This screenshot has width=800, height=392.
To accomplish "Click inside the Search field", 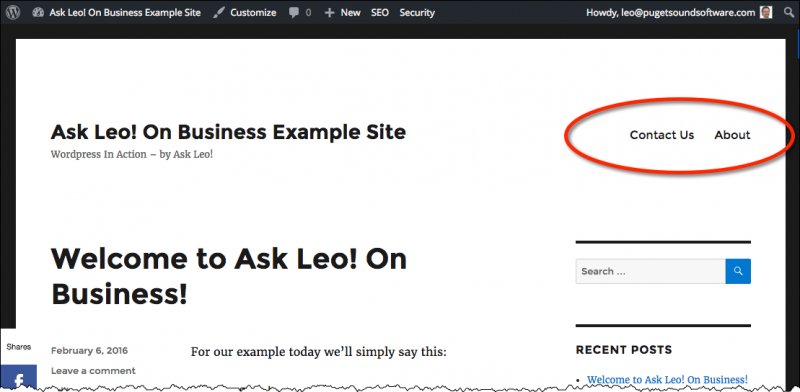I will click(651, 271).
